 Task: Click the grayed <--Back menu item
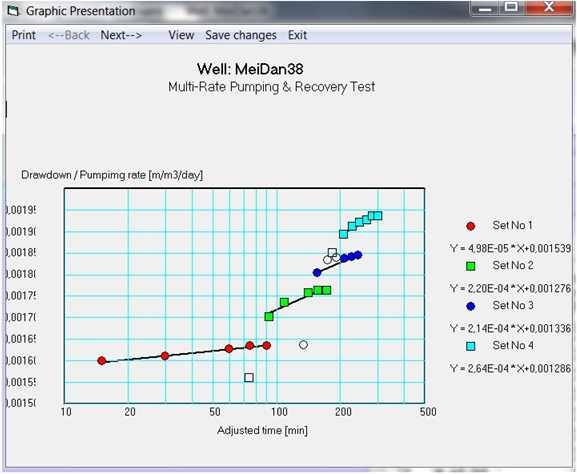coord(69,35)
